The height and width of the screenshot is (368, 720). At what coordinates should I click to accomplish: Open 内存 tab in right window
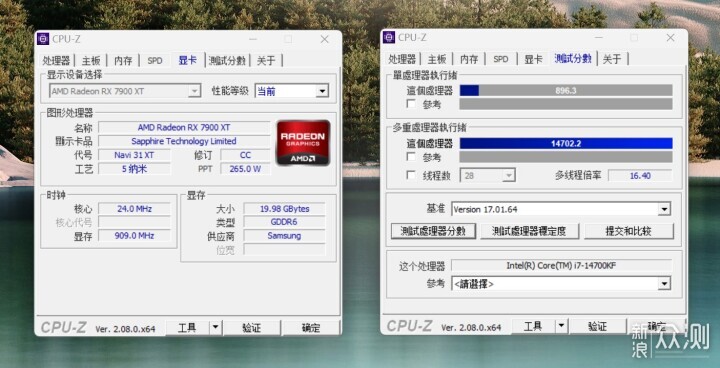(x=469, y=59)
